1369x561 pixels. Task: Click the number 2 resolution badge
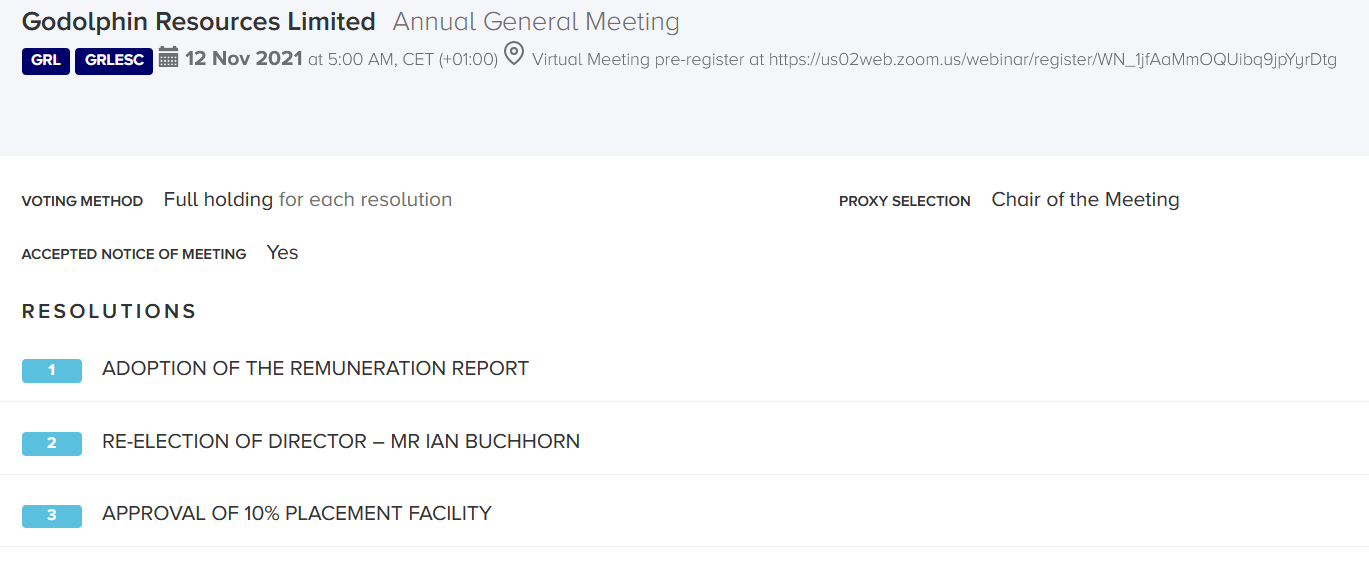click(x=52, y=443)
